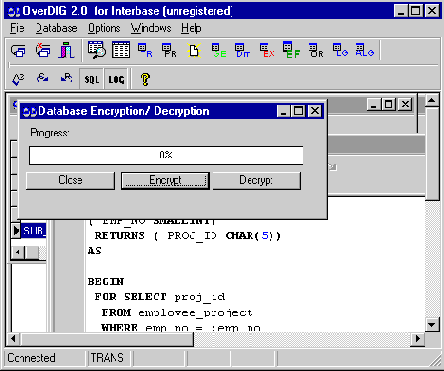Click the 0% progress bar

click(x=166, y=155)
